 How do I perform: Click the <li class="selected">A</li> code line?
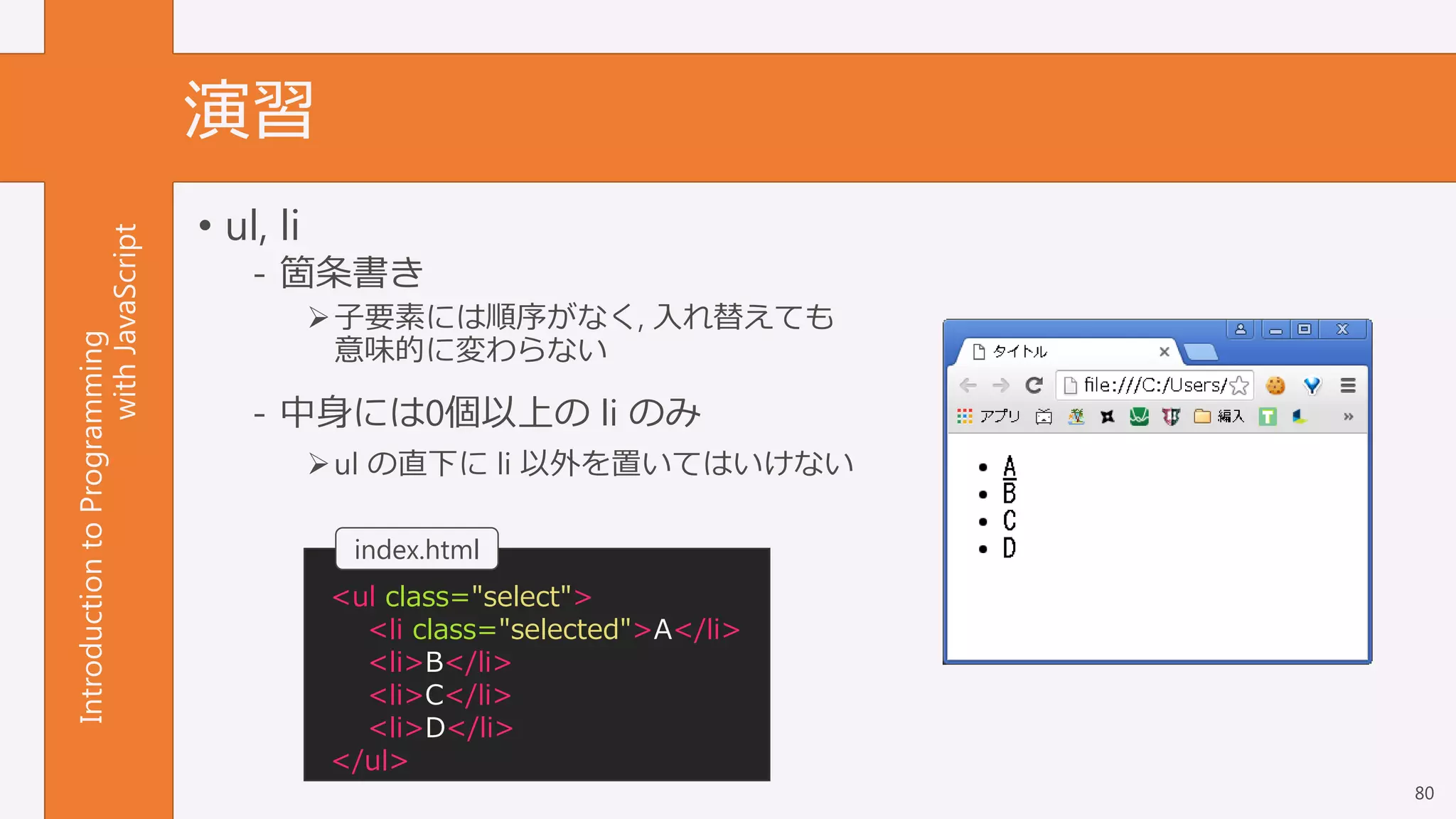[555, 629]
